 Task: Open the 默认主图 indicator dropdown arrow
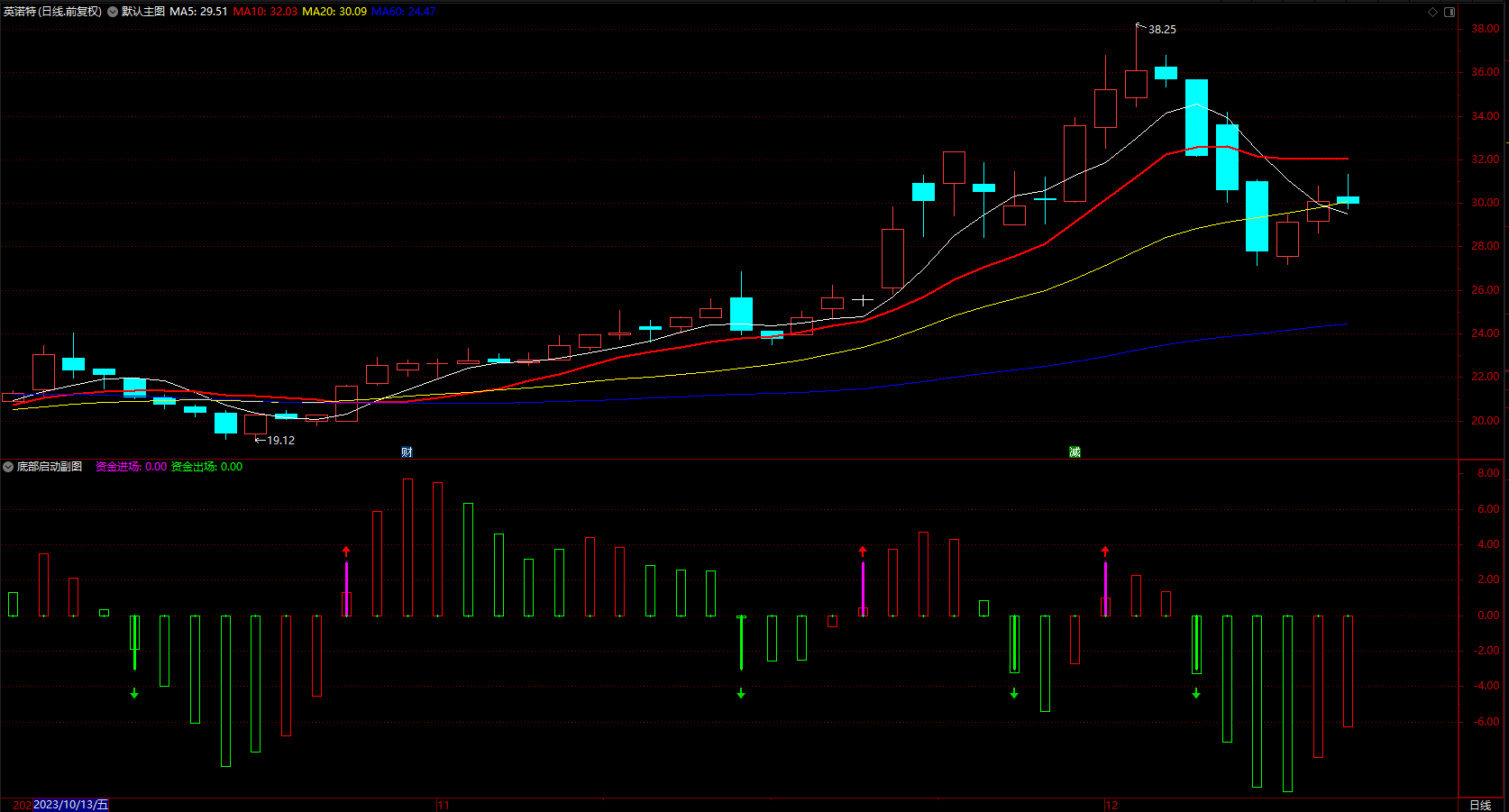click(x=113, y=12)
